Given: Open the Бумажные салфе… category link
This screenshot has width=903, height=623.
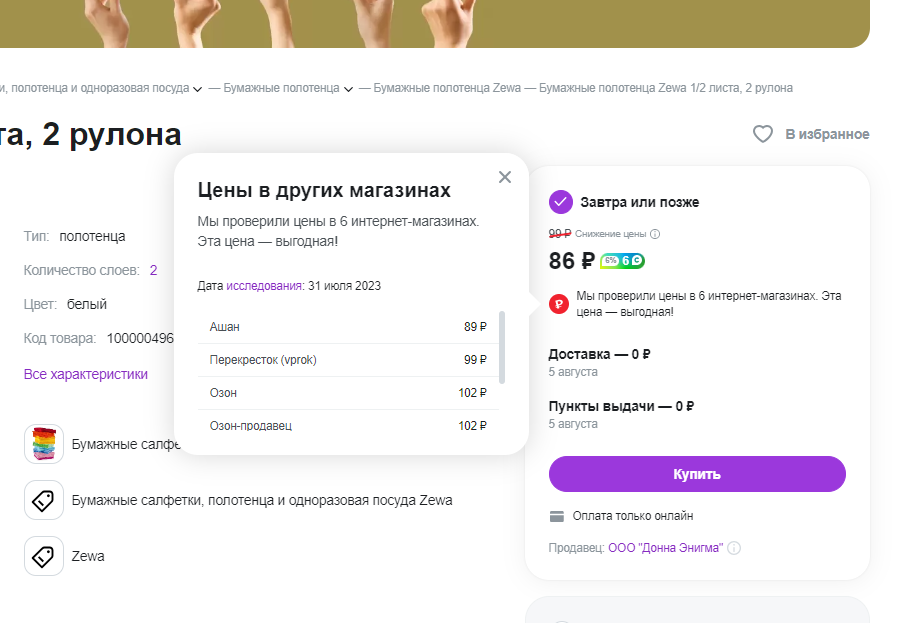Looking at the screenshot, I should click(x=126, y=445).
